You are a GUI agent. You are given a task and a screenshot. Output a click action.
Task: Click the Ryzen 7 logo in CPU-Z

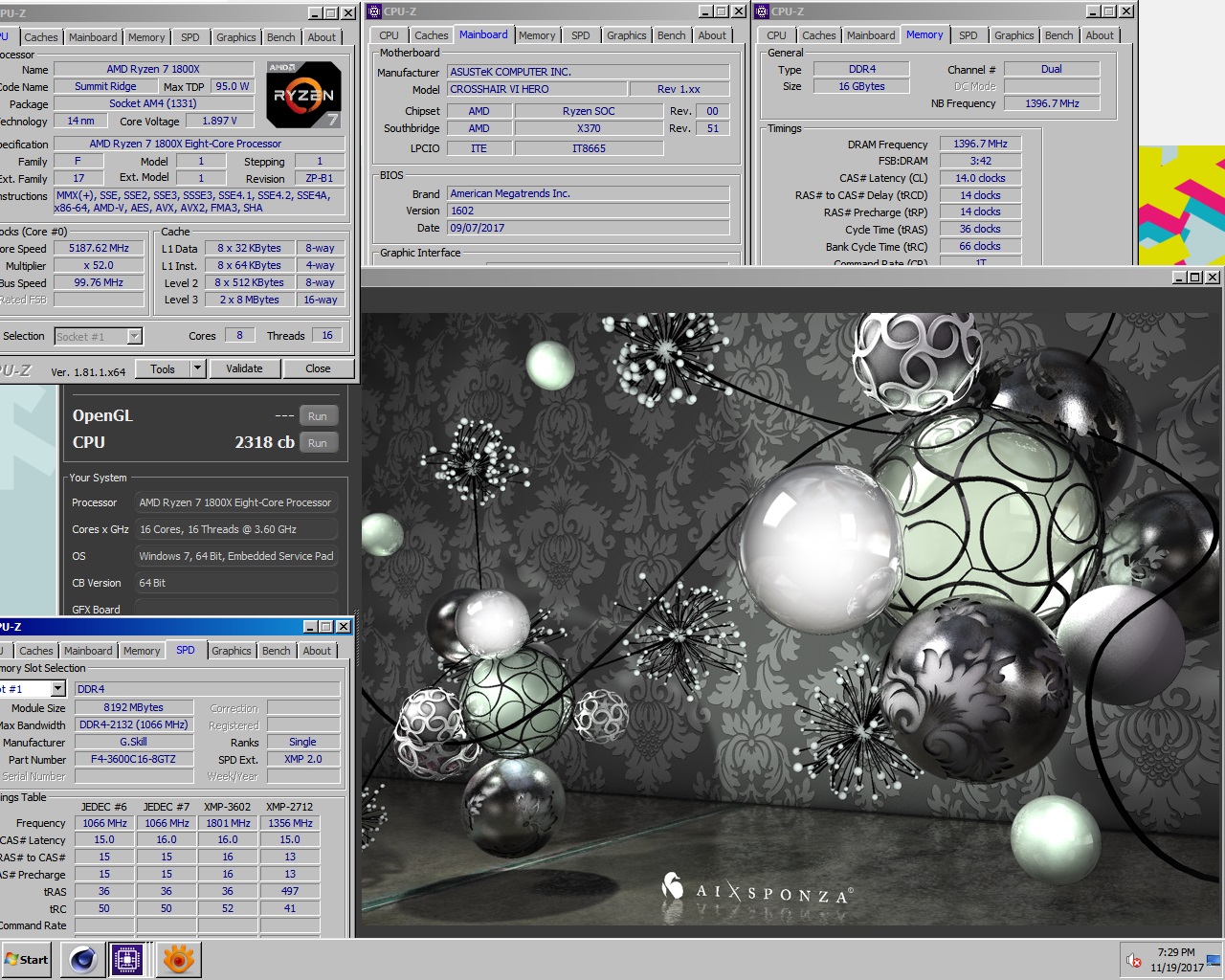(303, 95)
